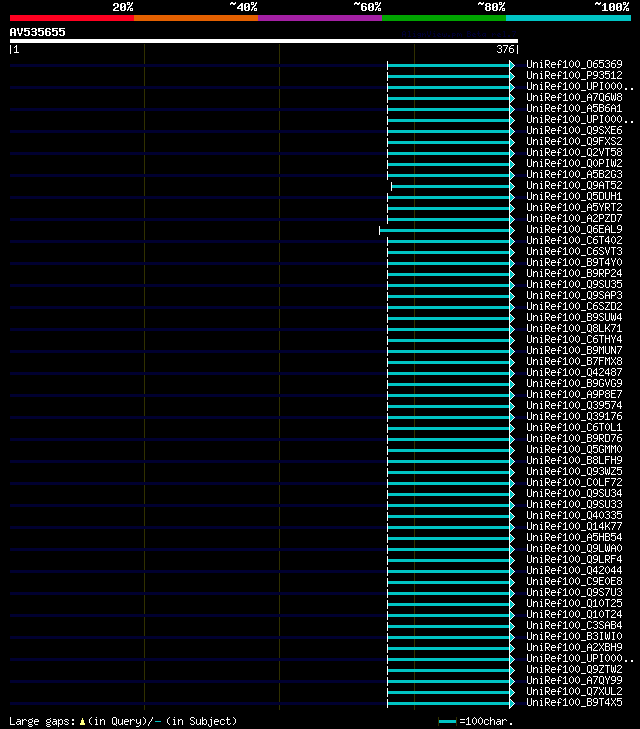Click cyan alignment bar for UniRef100_Q9AT52

[x=451, y=186]
